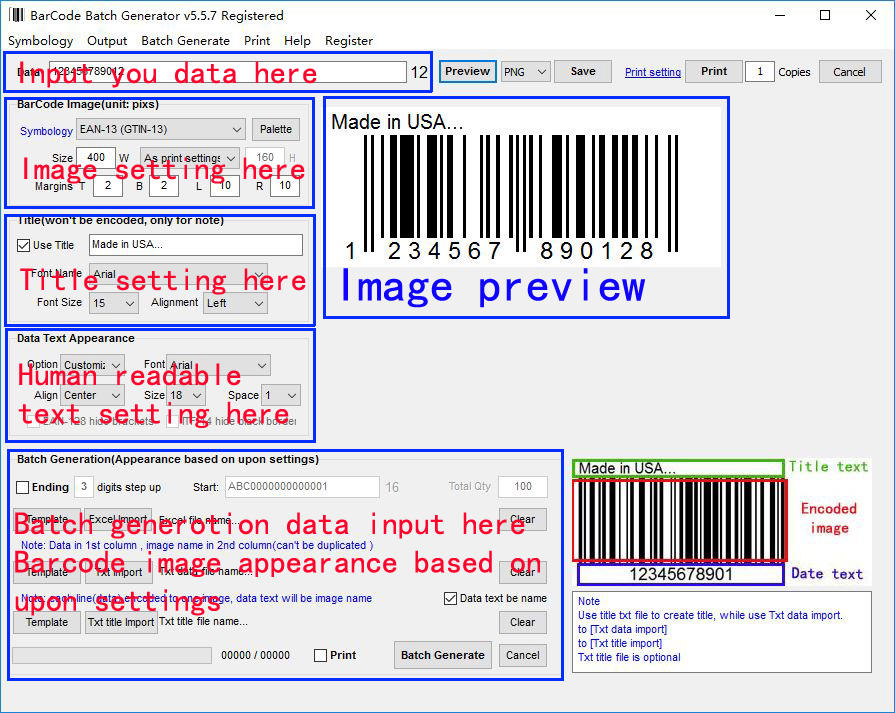Screen dimensions: 895x713
Task: Open the data text Space dropdown
Action: pyautogui.click(x=280, y=395)
